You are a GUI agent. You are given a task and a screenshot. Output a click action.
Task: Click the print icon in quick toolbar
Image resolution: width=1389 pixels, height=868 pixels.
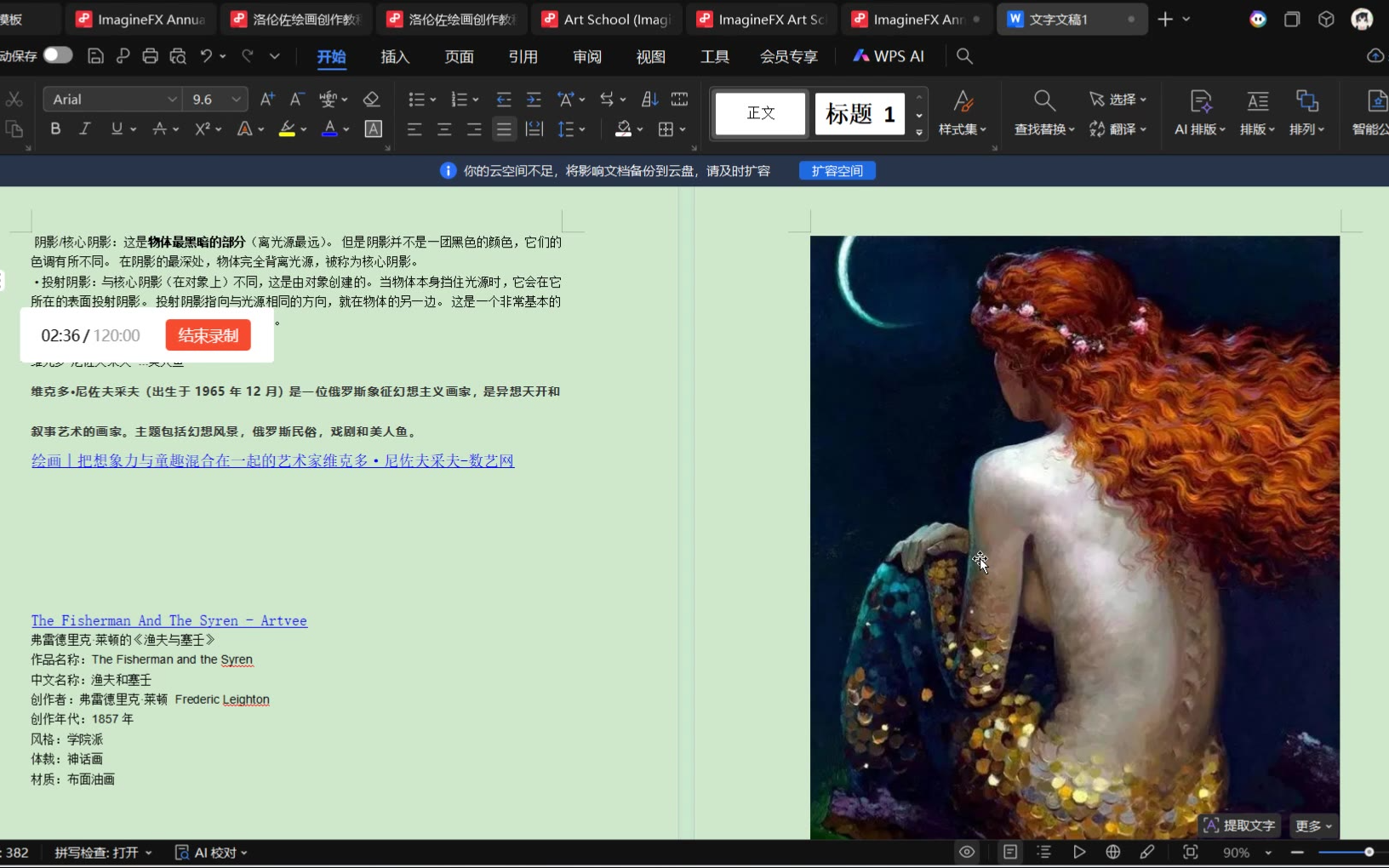point(150,56)
